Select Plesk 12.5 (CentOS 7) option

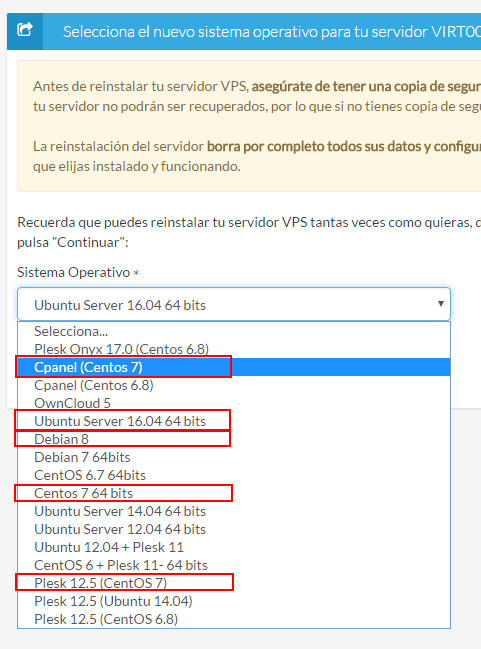233,583
